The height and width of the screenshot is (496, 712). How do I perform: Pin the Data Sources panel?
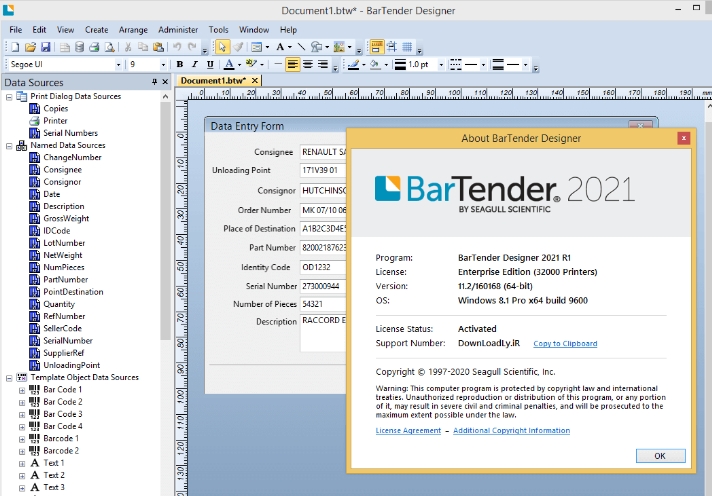tap(154, 82)
